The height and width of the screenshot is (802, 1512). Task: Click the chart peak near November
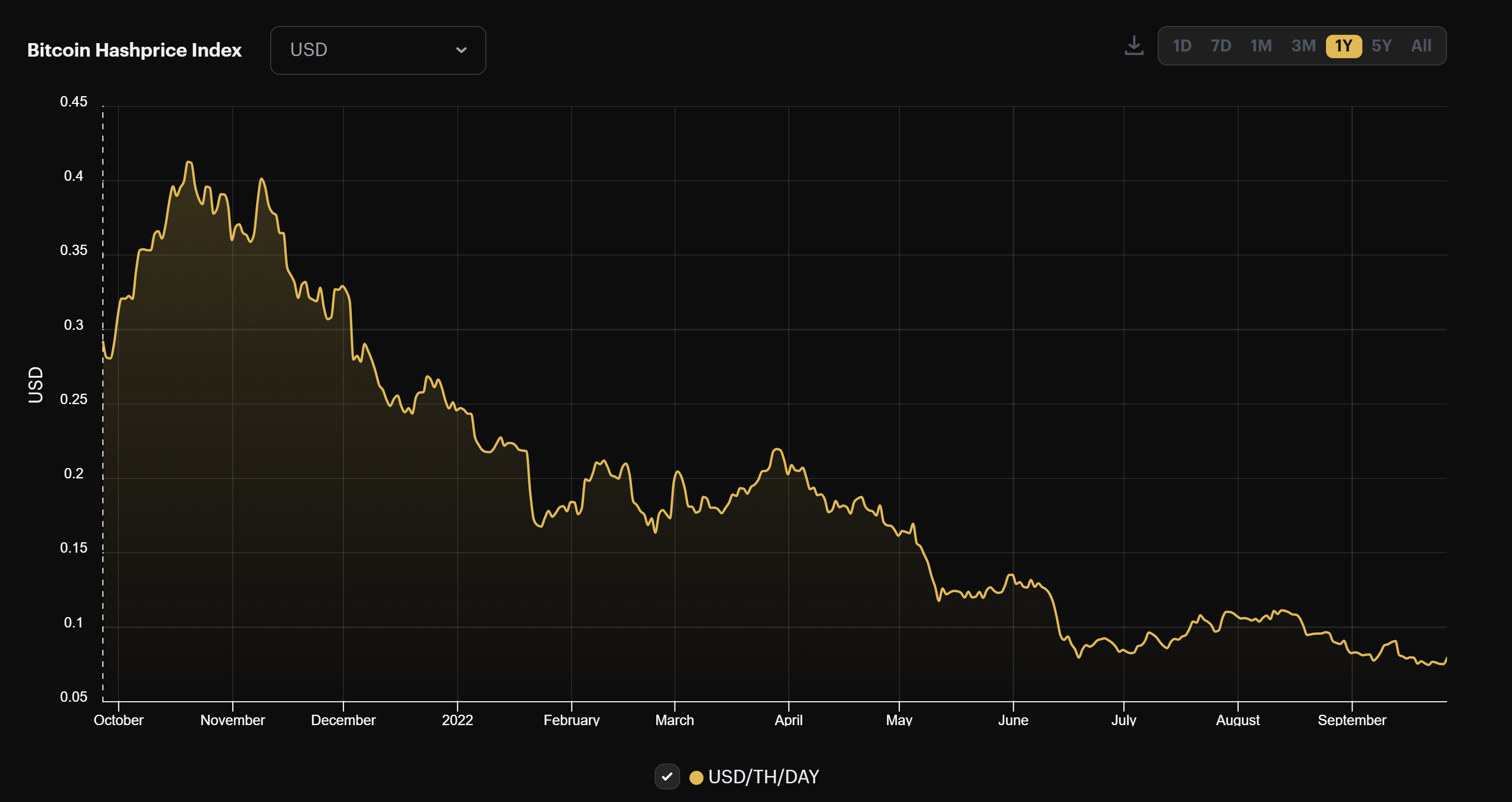pyautogui.click(x=189, y=163)
